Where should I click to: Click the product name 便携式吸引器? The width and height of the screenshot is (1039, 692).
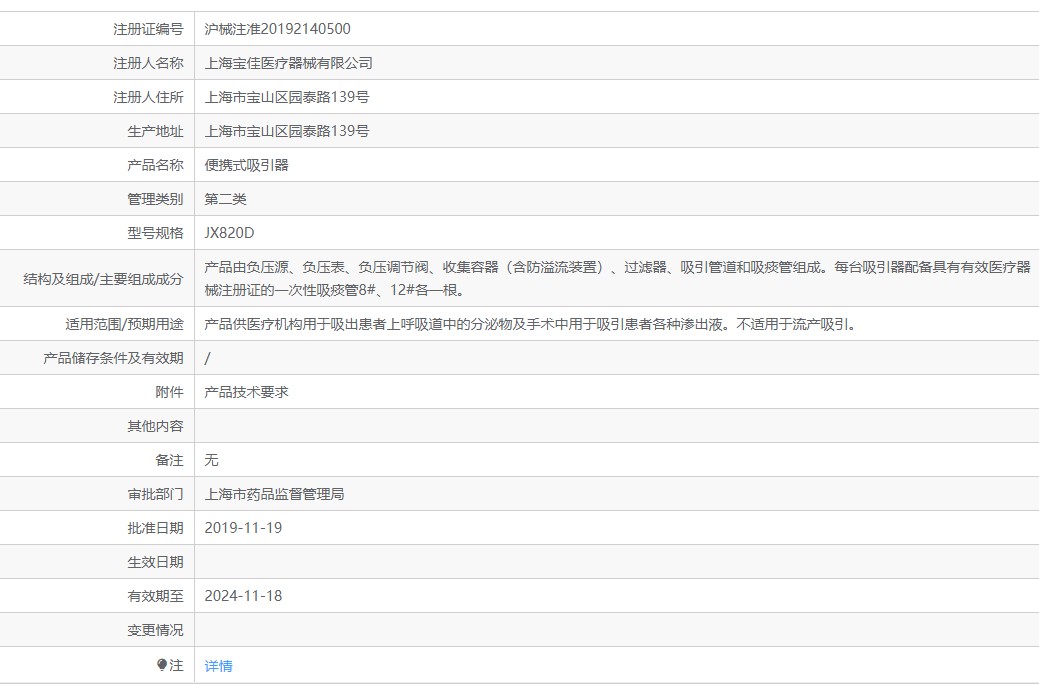246,164
